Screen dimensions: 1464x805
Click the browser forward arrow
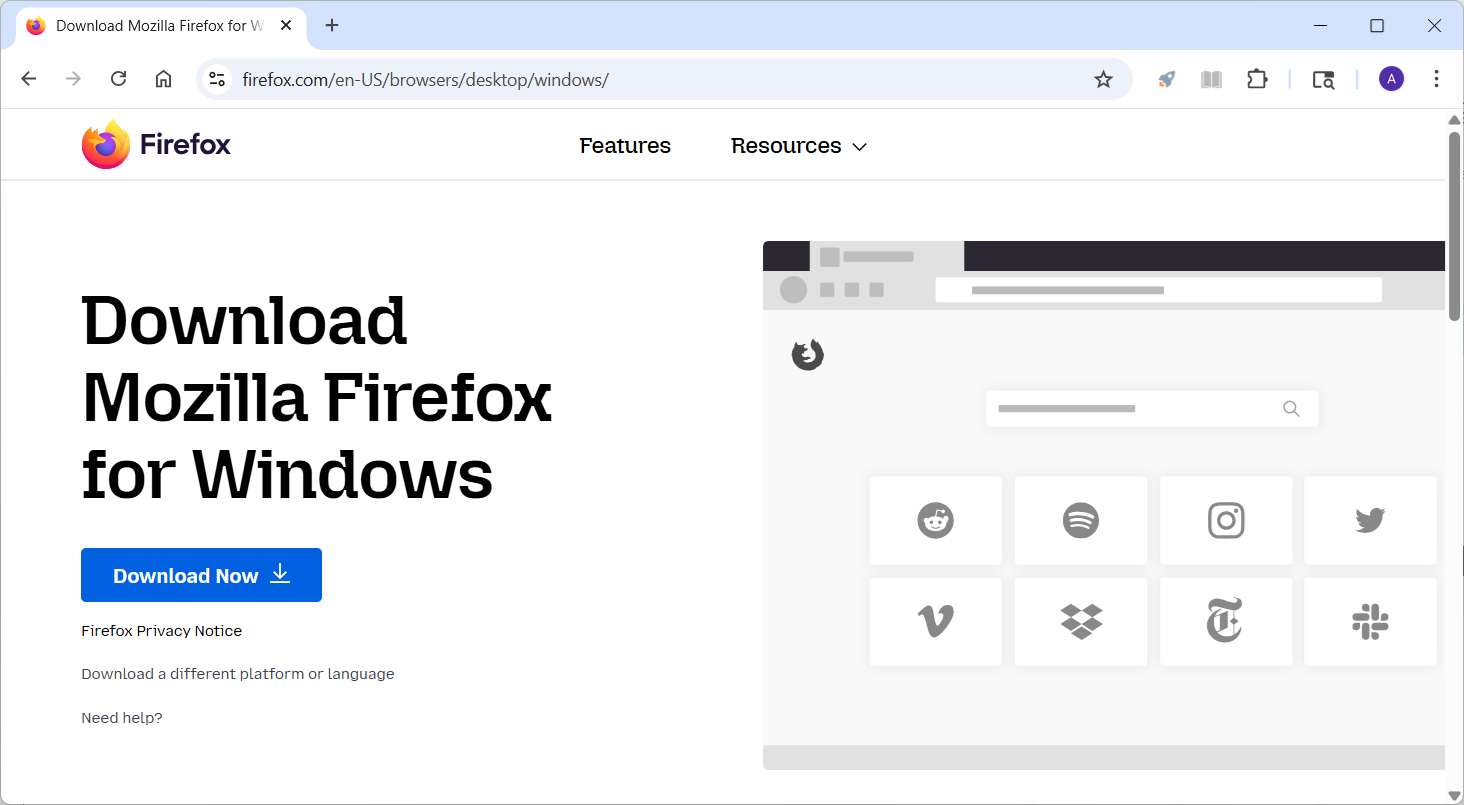click(x=73, y=79)
